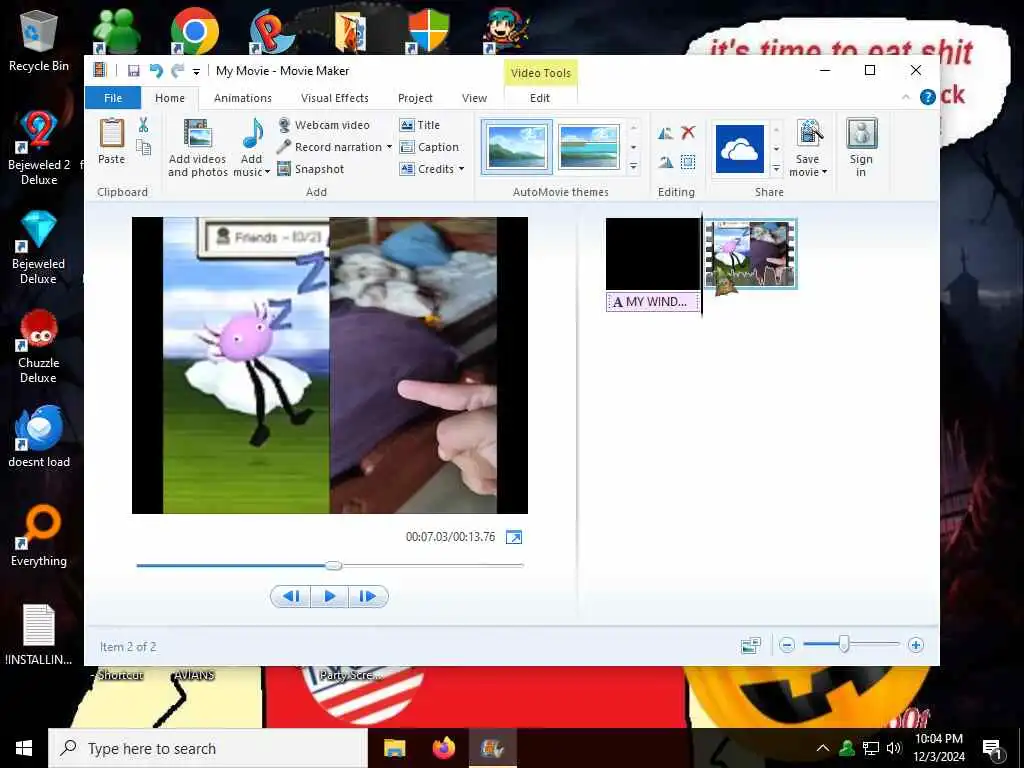Screen dimensions: 1024x768
Task: Switch to the Visual Effects tab
Action: tap(334, 98)
